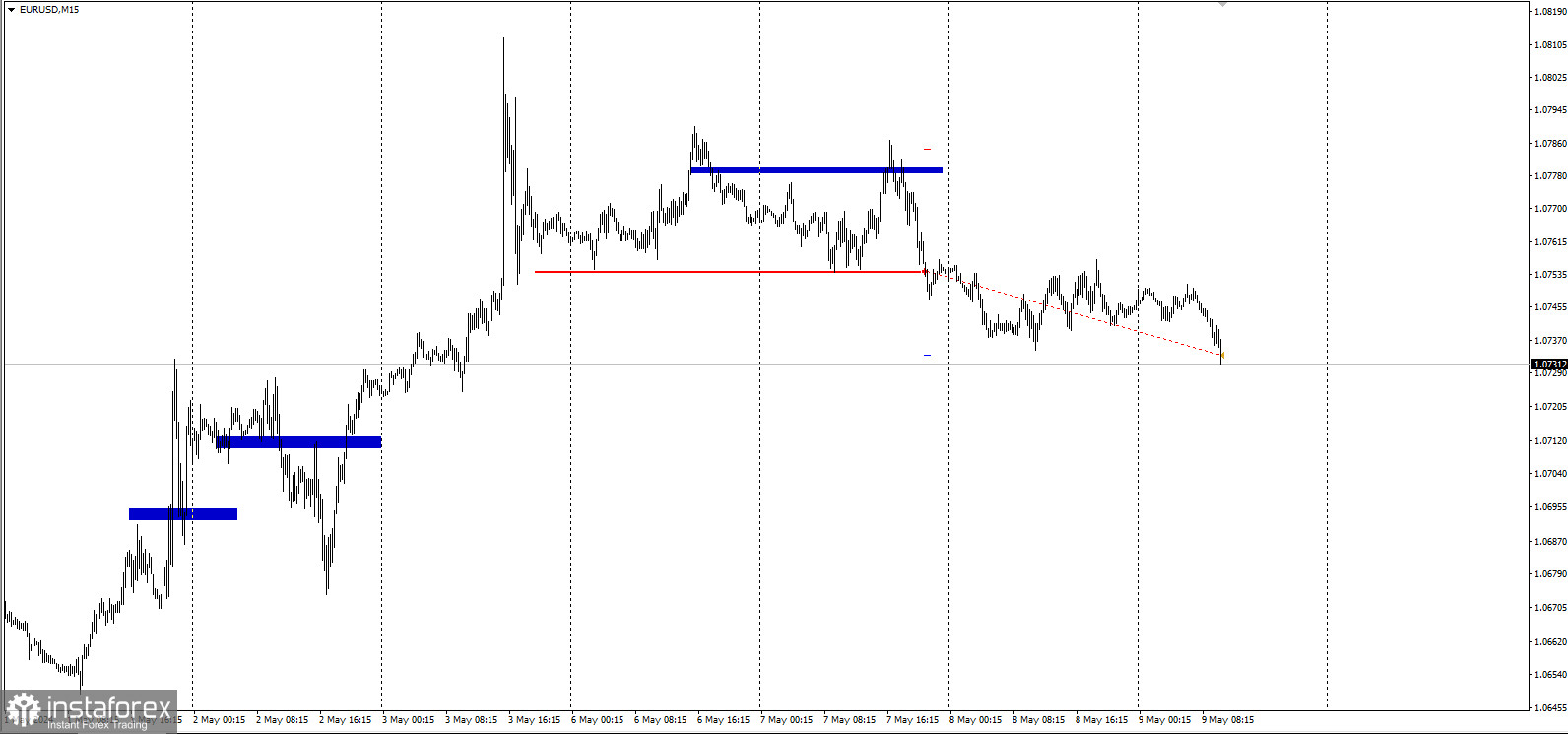Click the current price label 1.07312
This screenshot has width=1568, height=734.
coord(1549,364)
